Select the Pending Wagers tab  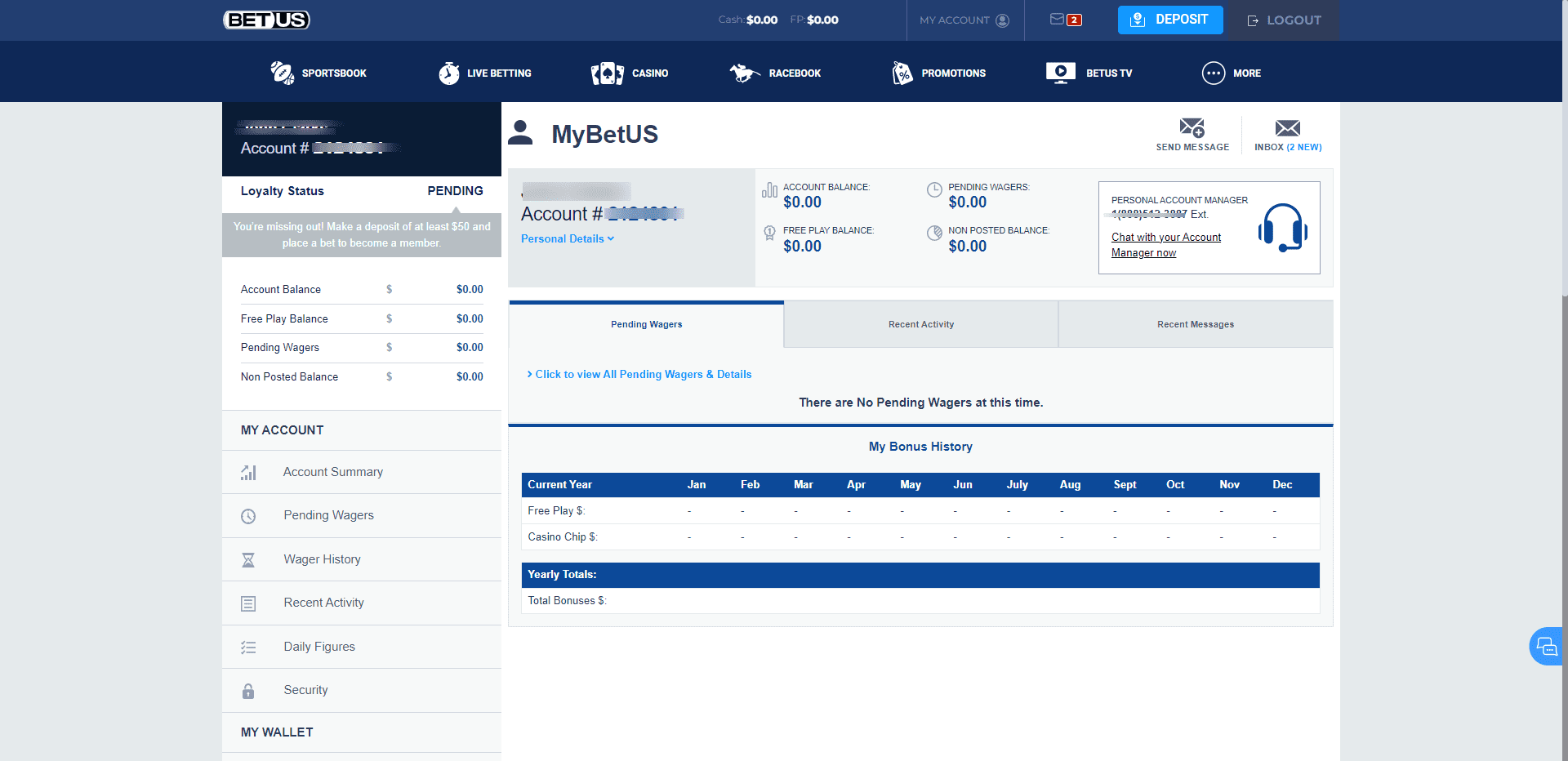(x=646, y=325)
